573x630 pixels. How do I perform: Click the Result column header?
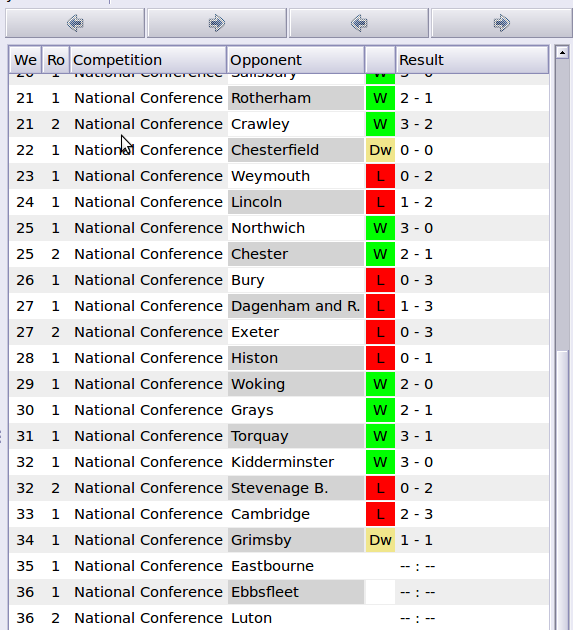[472, 60]
